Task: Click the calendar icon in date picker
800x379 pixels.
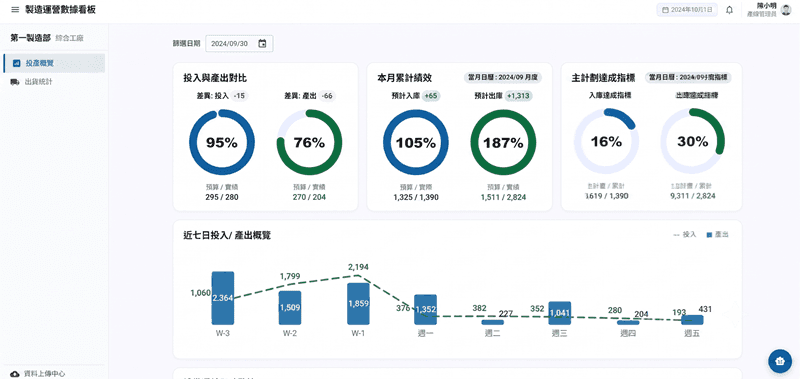Action: [x=262, y=43]
